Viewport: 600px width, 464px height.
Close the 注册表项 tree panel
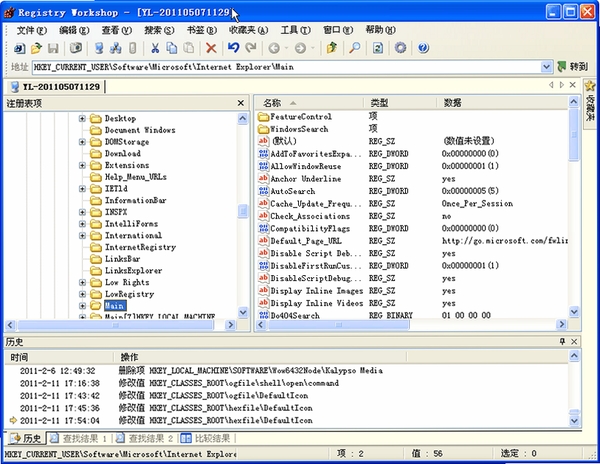(x=241, y=103)
